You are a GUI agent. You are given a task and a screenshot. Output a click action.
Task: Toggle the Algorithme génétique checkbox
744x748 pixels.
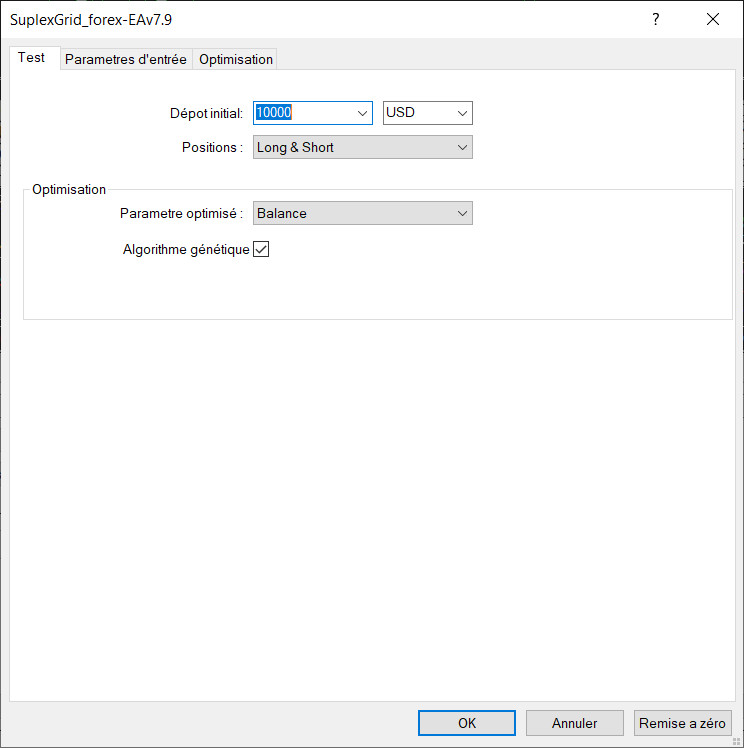[x=262, y=250]
